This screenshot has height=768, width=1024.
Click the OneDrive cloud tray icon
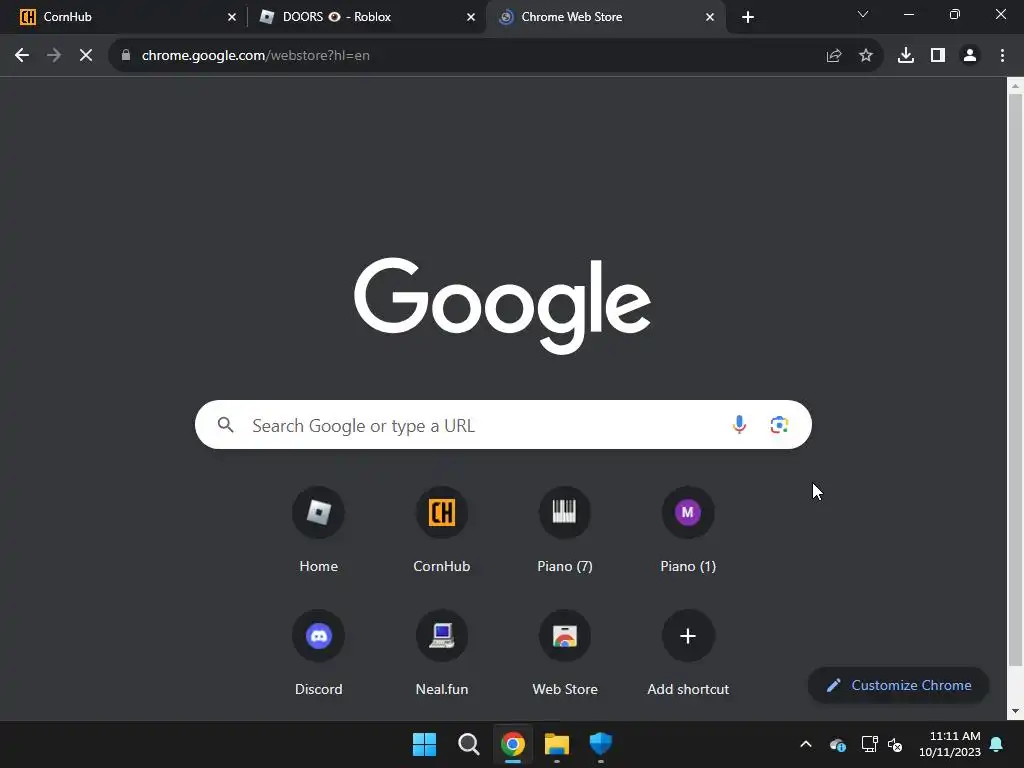click(x=838, y=744)
